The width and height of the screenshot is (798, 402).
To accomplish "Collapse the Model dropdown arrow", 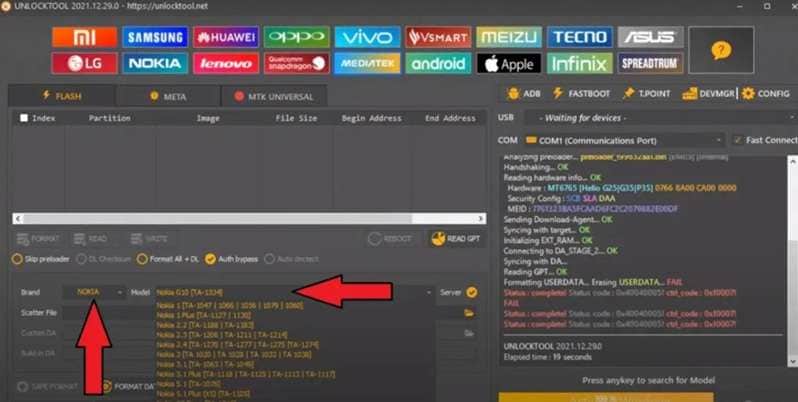I will 429,293.
